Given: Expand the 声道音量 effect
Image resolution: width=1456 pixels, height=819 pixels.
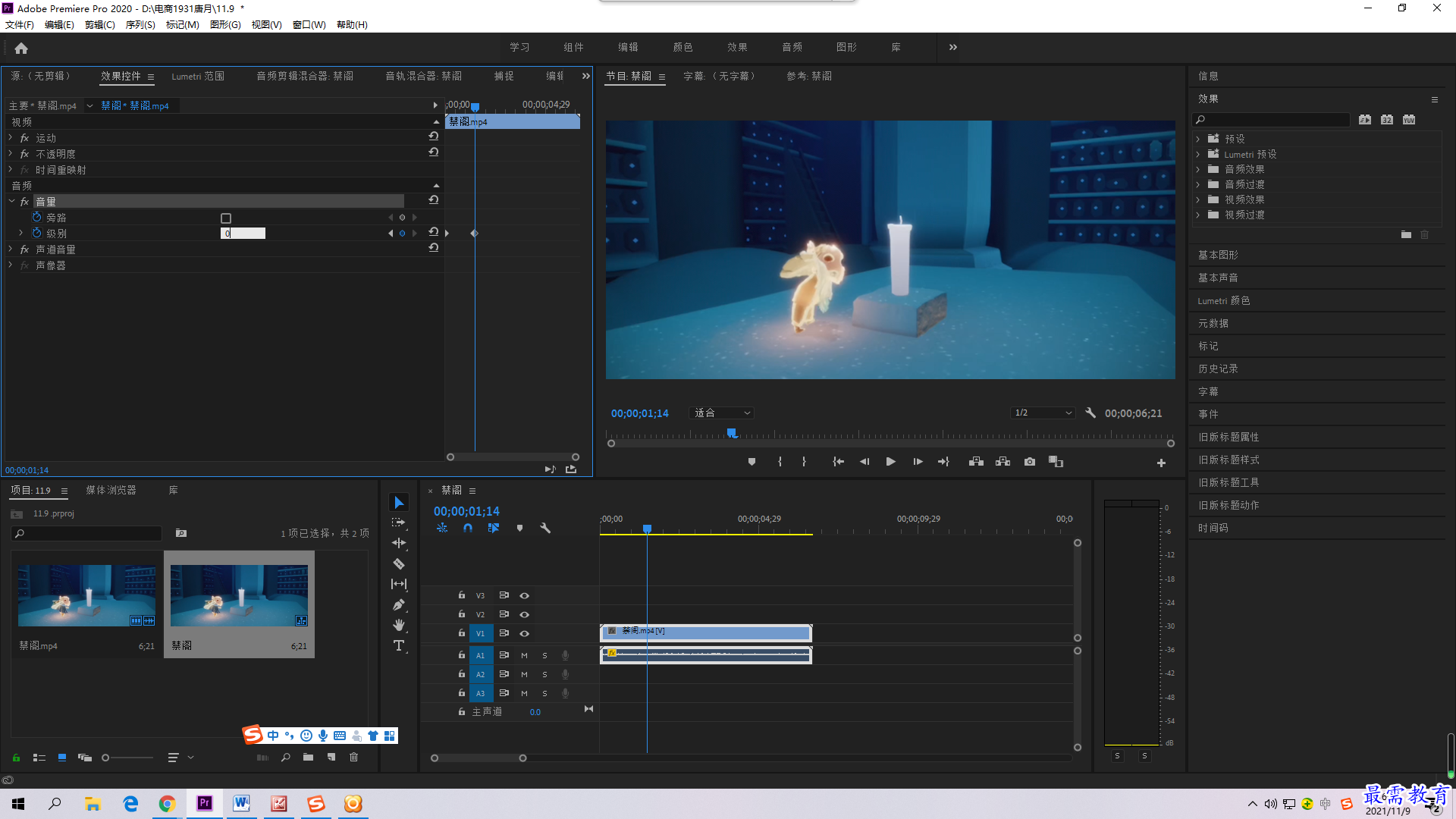Looking at the screenshot, I should click(11, 249).
